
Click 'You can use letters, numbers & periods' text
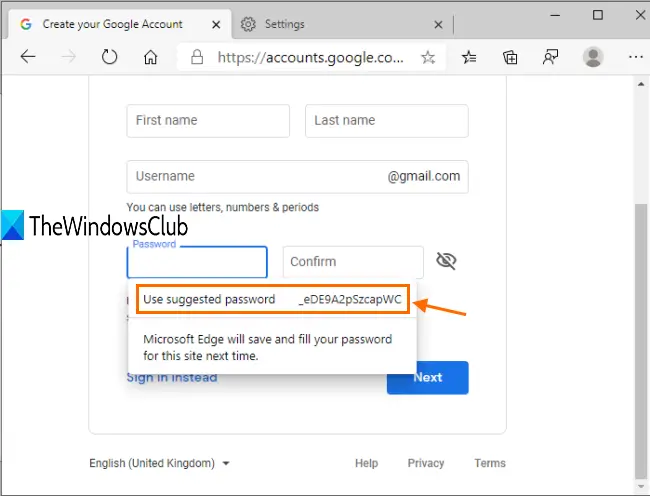click(x=223, y=207)
